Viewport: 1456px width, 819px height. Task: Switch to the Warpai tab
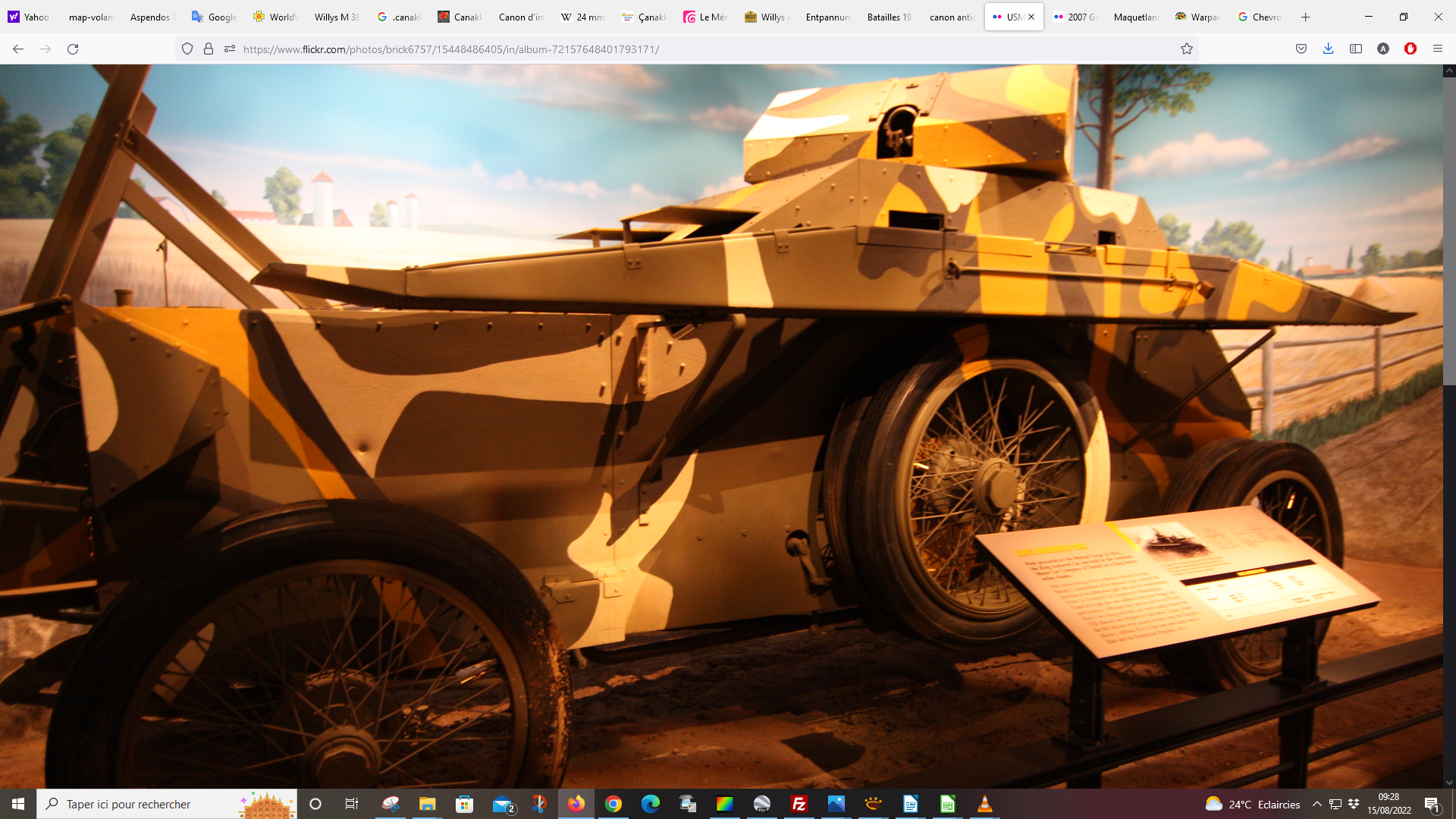click(x=1197, y=17)
